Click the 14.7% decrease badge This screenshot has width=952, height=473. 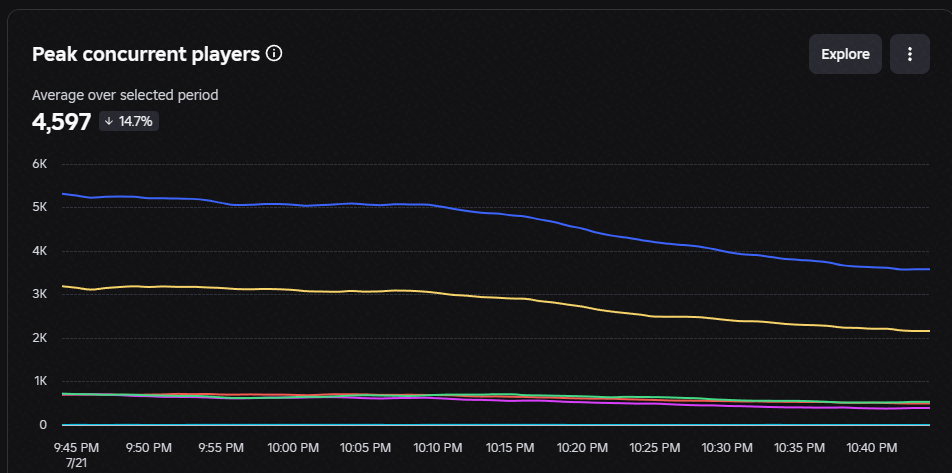129,121
